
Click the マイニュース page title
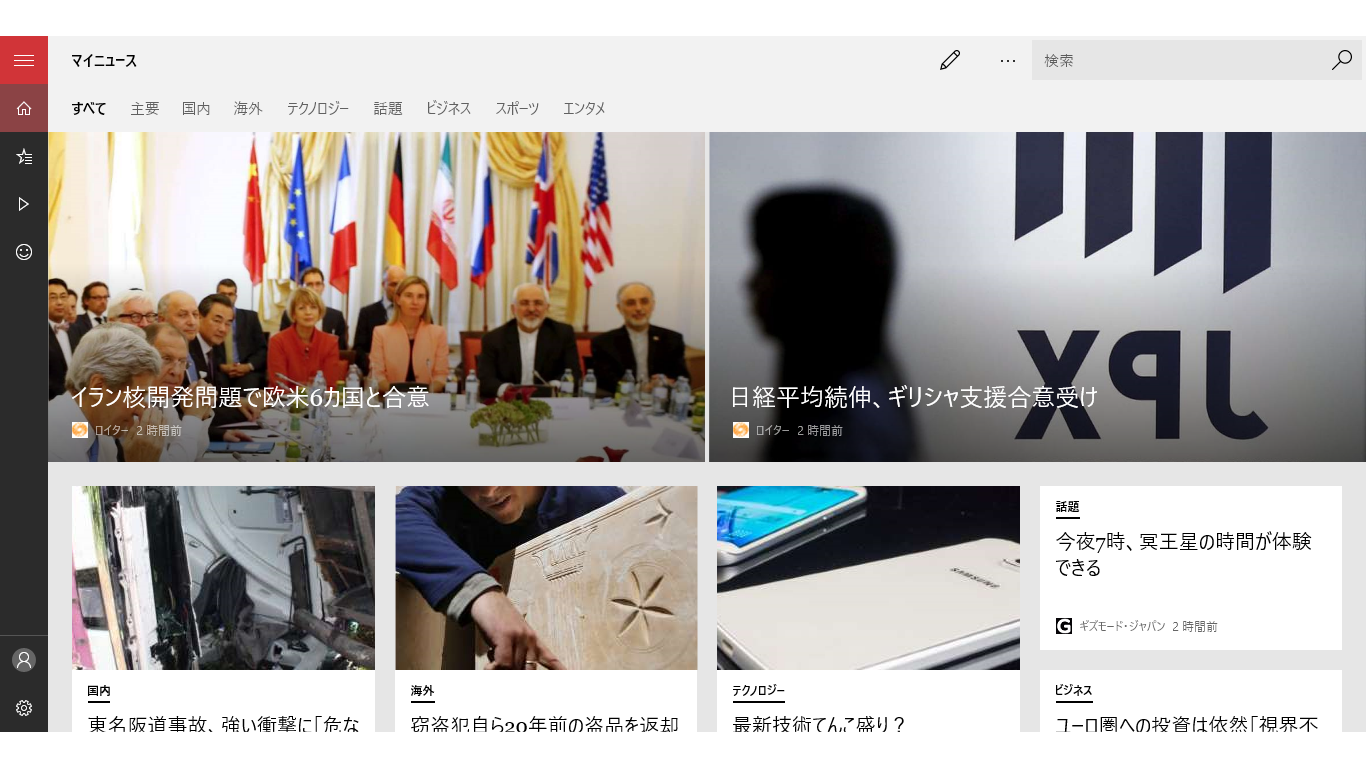pos(104,61)
